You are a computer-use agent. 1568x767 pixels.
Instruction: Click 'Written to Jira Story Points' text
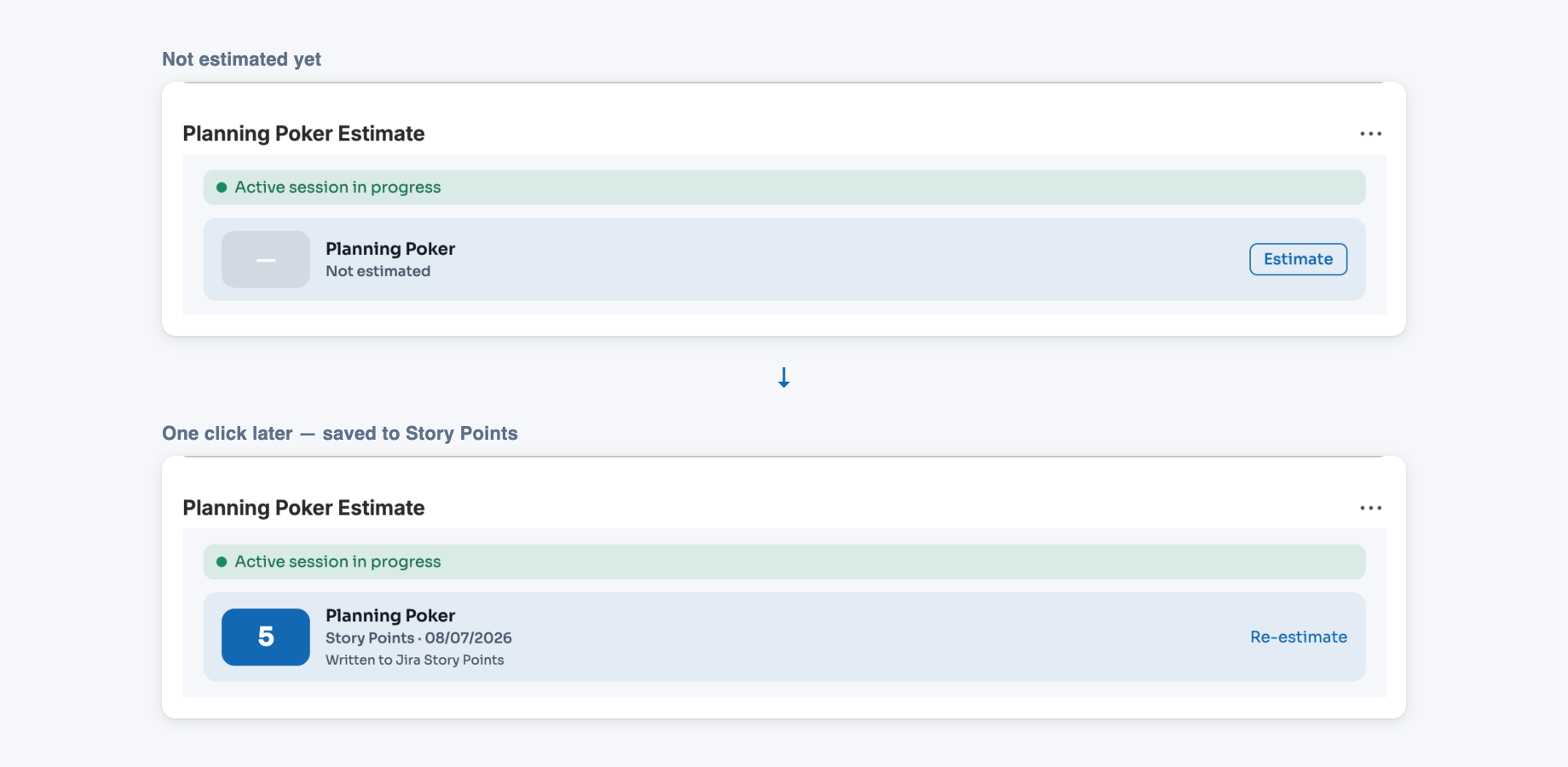[x=414, y=660]
